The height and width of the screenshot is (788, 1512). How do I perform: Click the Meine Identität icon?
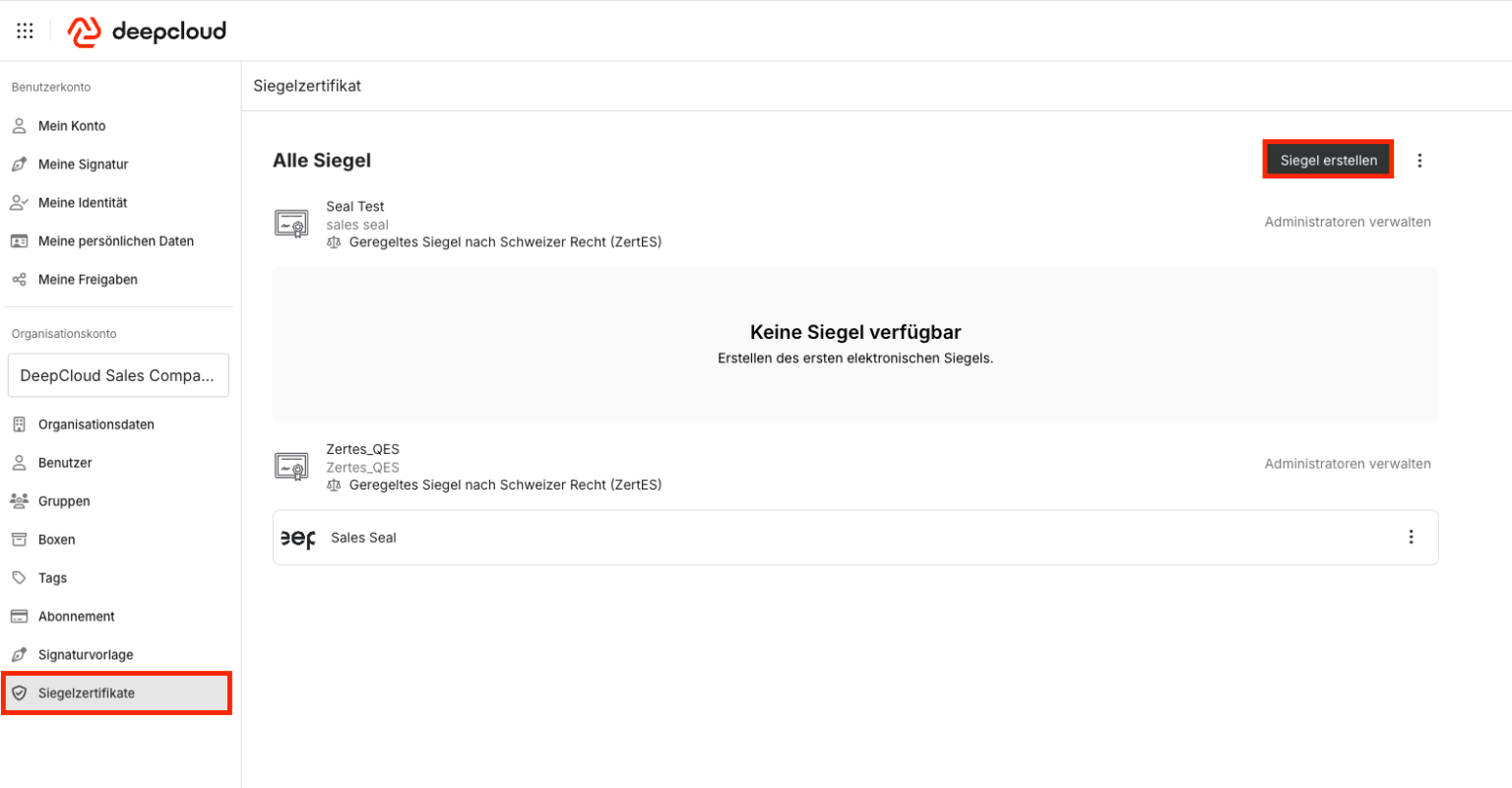(18, 202)
